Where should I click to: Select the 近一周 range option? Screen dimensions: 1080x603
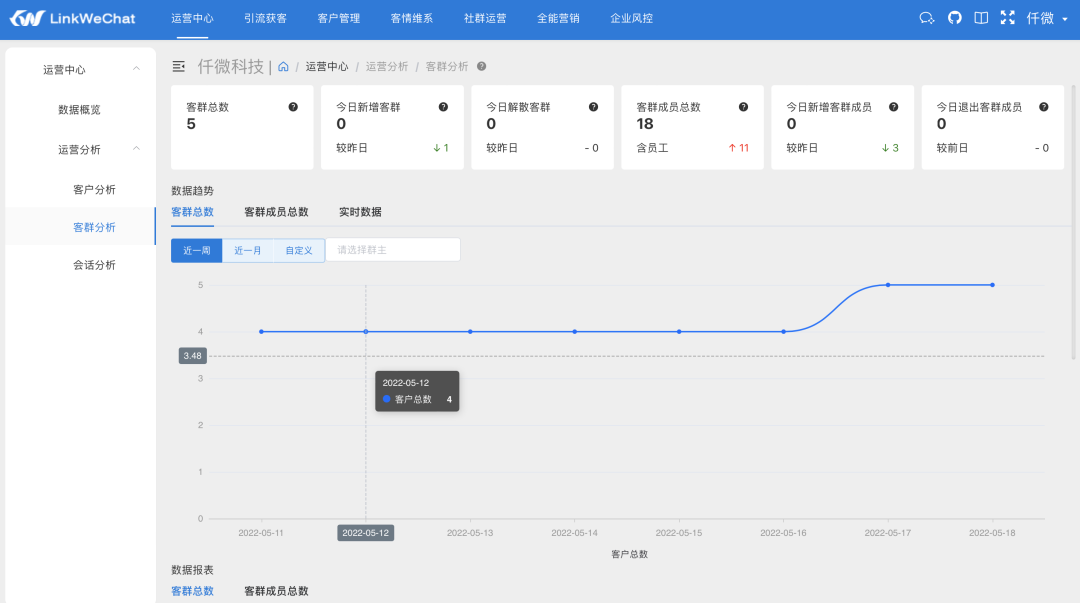pyautogui.click(x=196, y=250)
